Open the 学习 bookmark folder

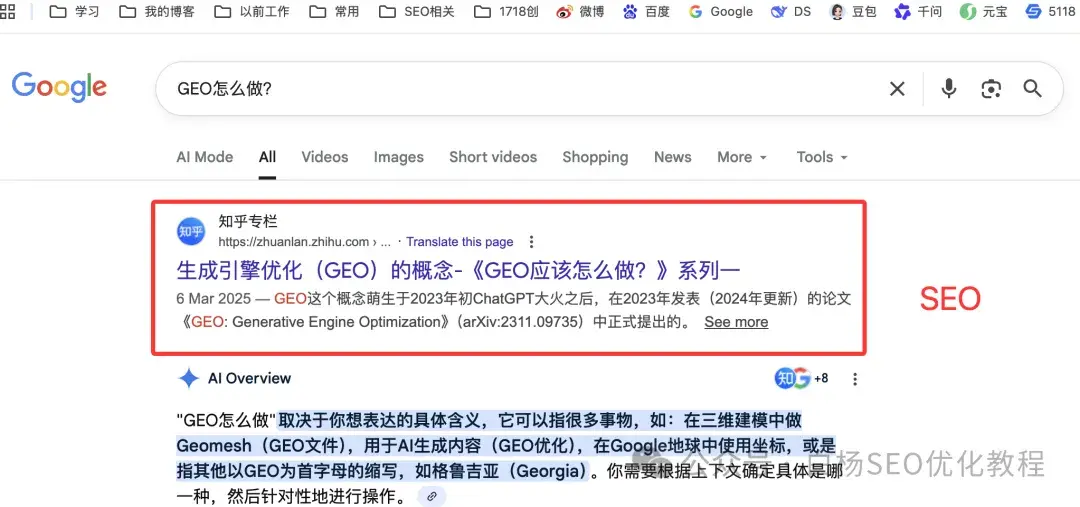coord(75,12)
